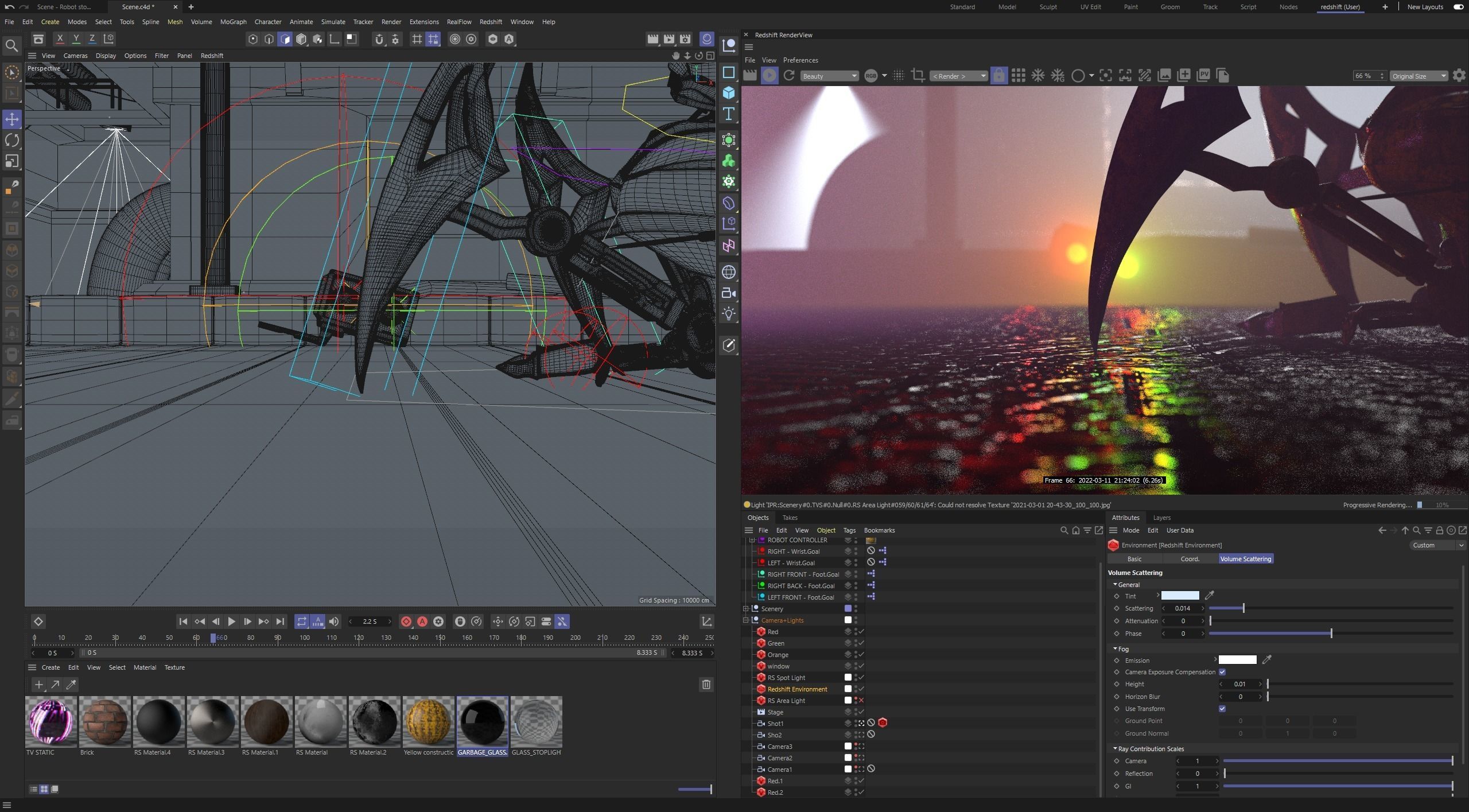Viewport: 1469px width, 812px height.
Task: Open the Beauty AOV dropdown
Action: click(830, 76)
